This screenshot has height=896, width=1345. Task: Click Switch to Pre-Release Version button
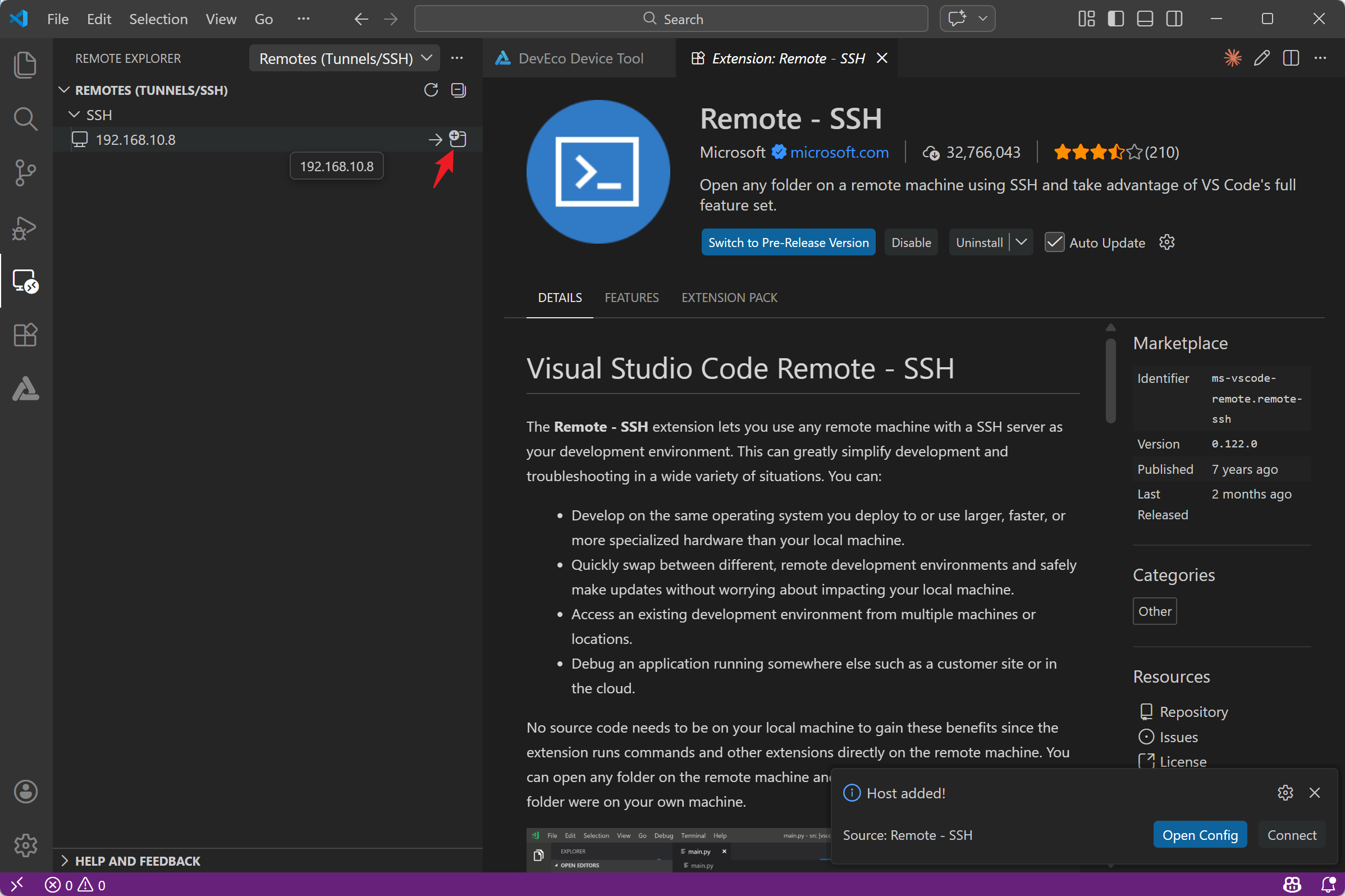[x=788, y=243]
